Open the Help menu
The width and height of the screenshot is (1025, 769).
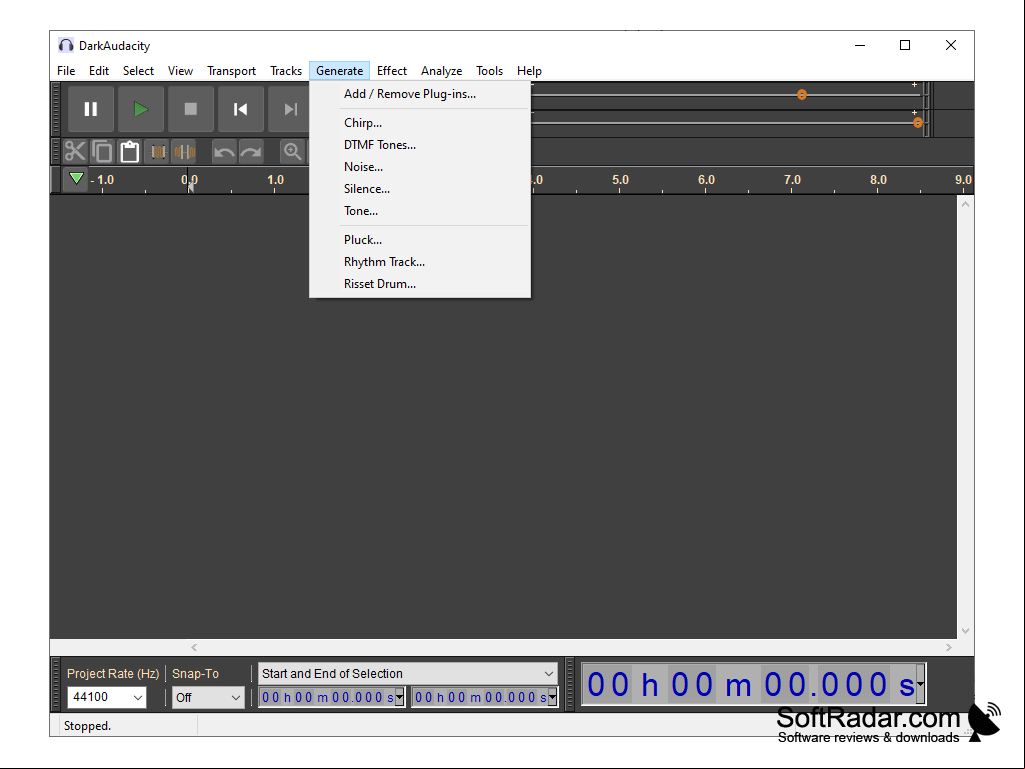[x=529, y=71]
